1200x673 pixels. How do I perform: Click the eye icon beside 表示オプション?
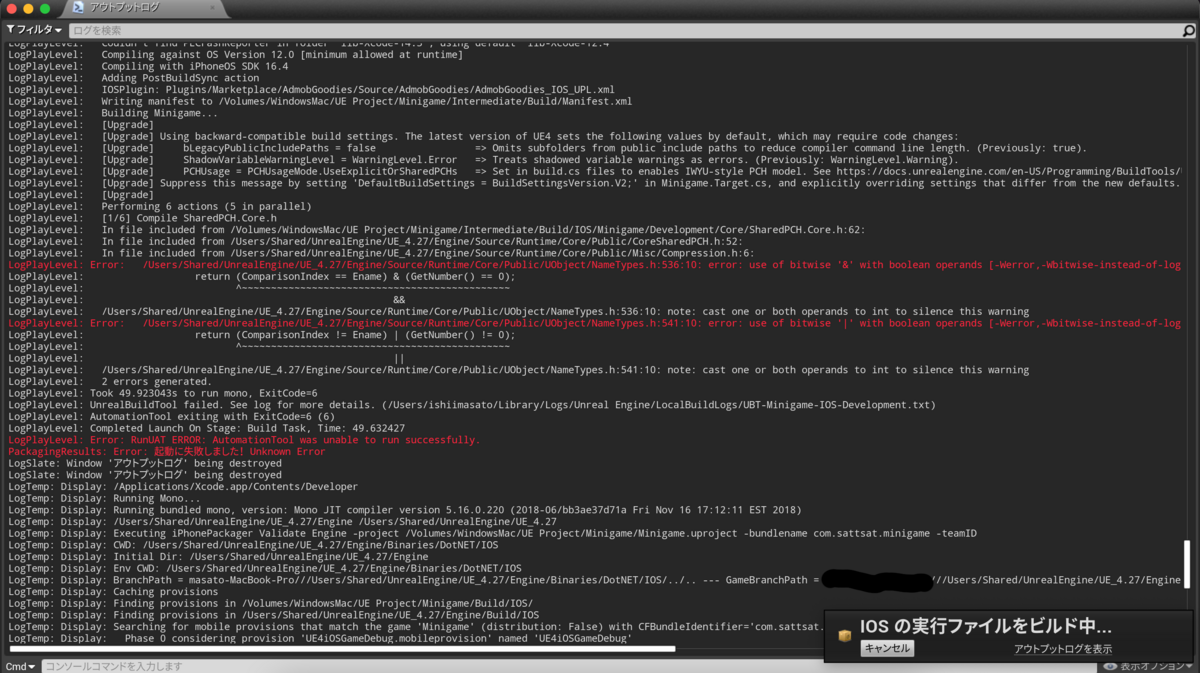point(1110,666)
